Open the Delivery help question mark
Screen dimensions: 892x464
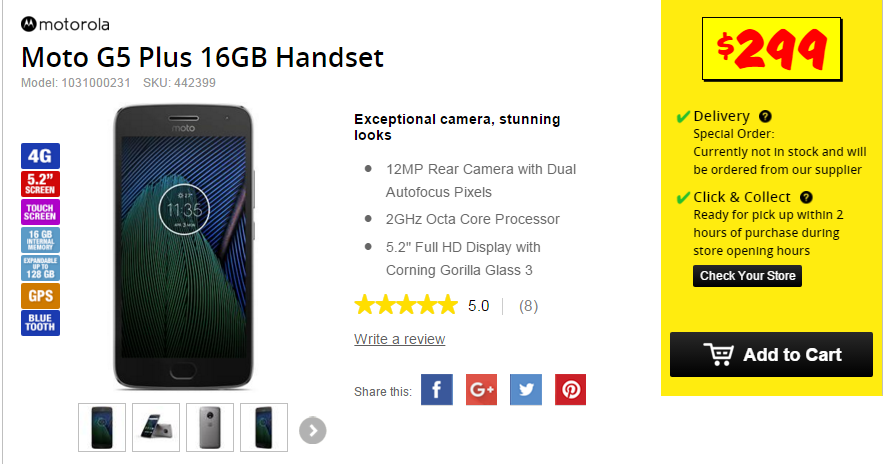point(766,117)
